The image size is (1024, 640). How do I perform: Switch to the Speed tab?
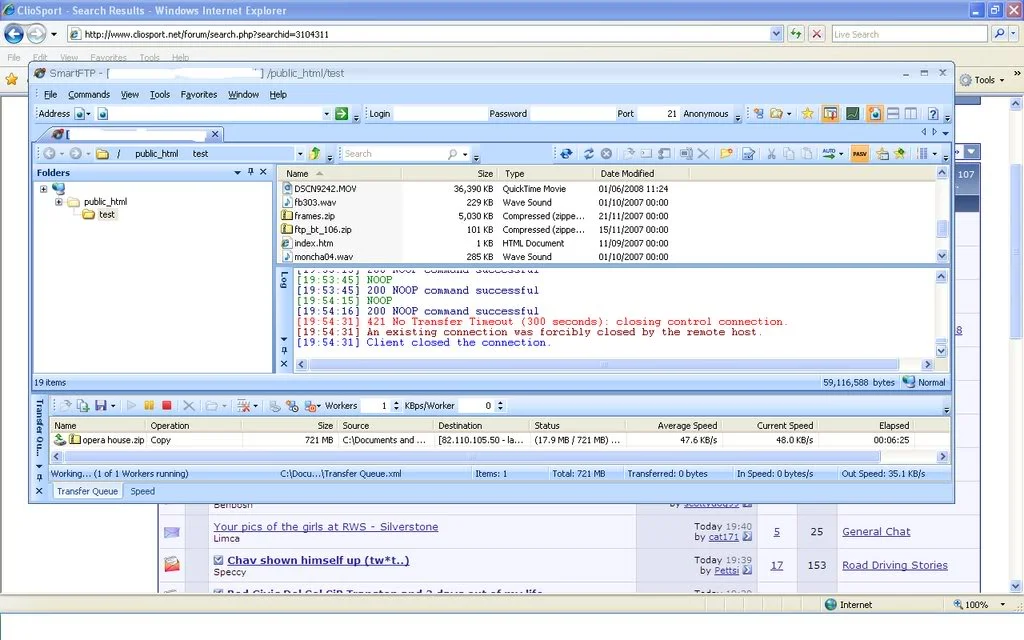click(142, 491)
